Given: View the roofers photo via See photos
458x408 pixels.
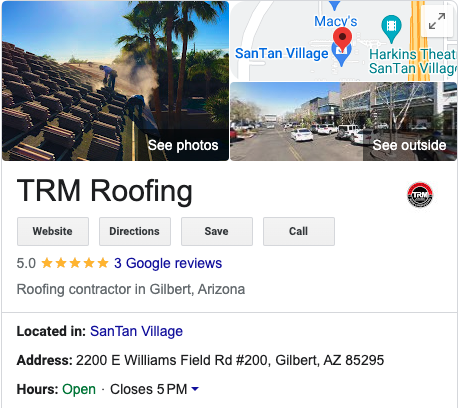Looking at the screenshot, I should point(183,145).
